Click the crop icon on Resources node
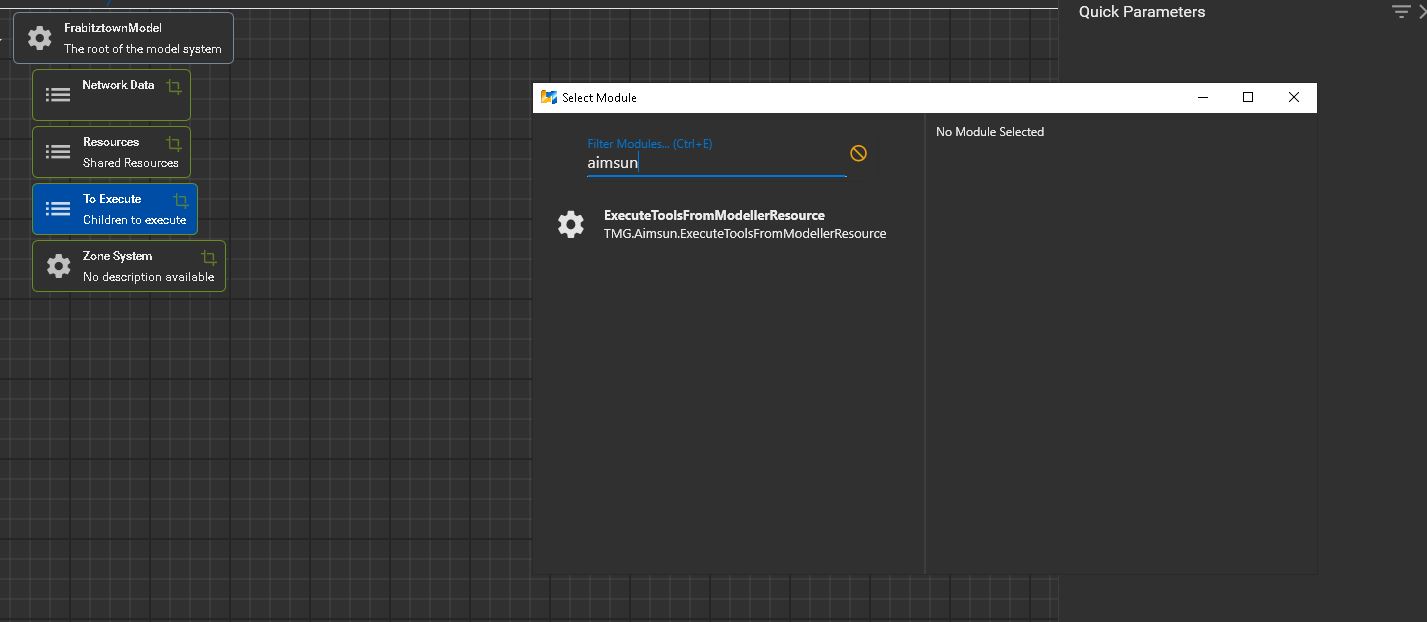Screen dimensions: 1427x622 click(x=174, y=144)
